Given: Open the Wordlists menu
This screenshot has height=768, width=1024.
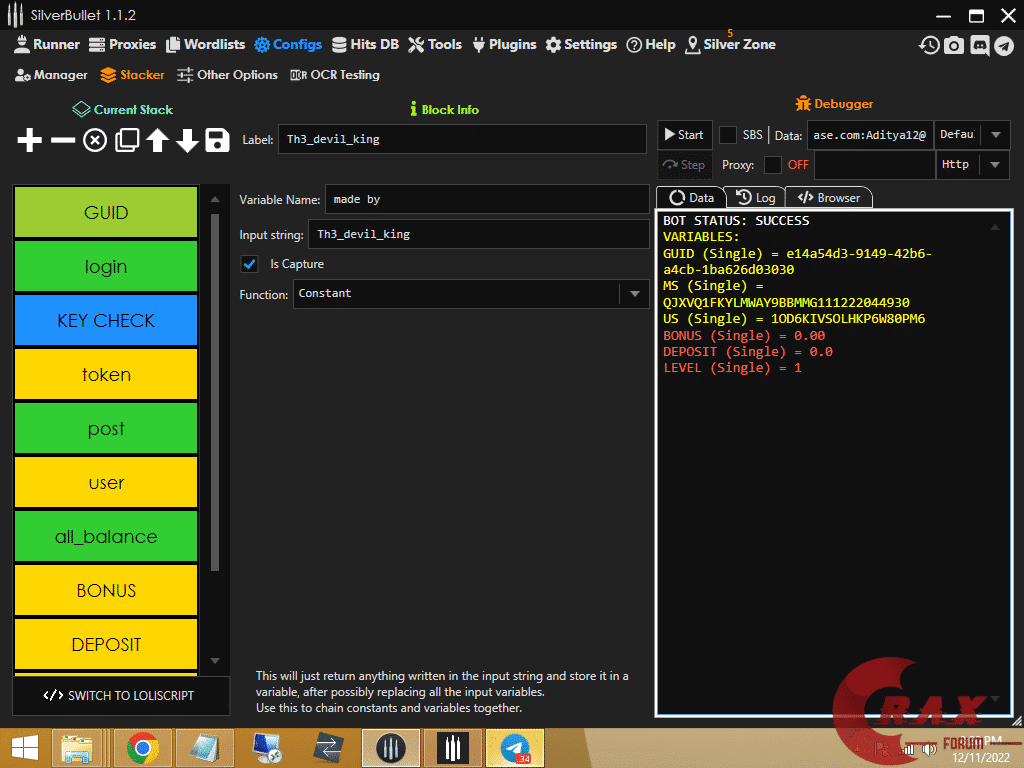Looking at the screenshot, I should pyautogui.click(x=205, y=44).
